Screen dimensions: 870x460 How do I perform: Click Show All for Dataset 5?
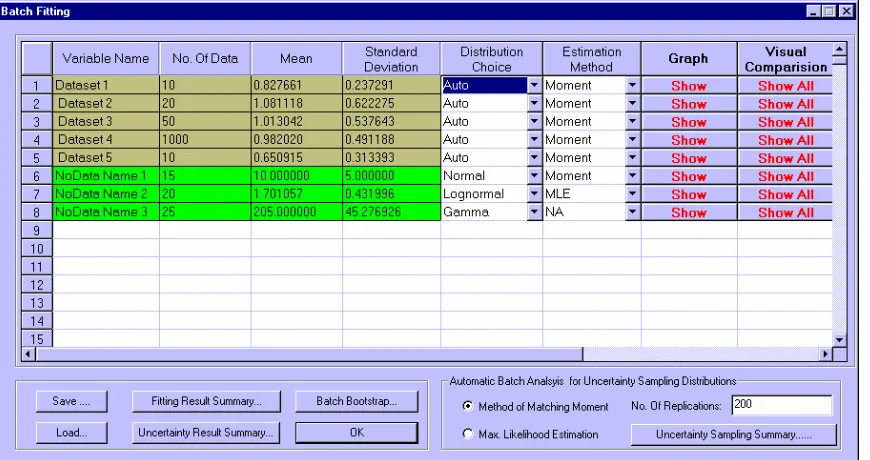pos(785,158)
